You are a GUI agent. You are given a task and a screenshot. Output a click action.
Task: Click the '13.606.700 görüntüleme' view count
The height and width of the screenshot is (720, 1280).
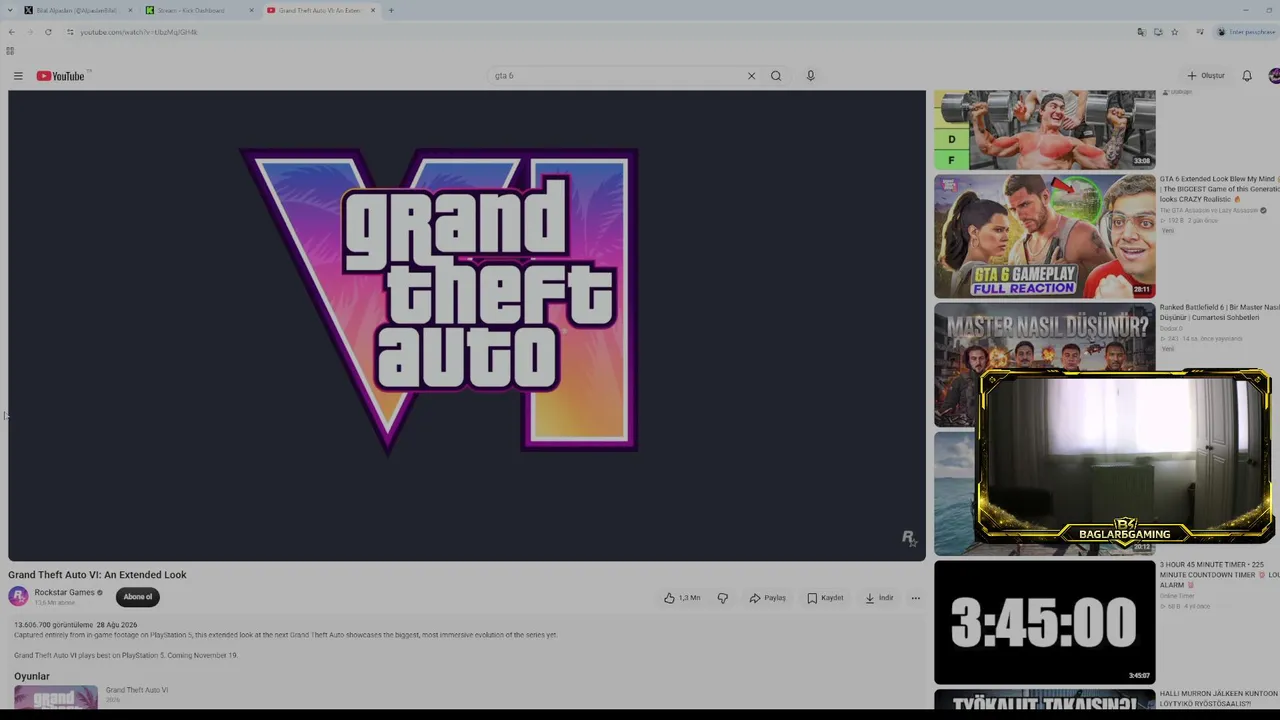point(52,625)
